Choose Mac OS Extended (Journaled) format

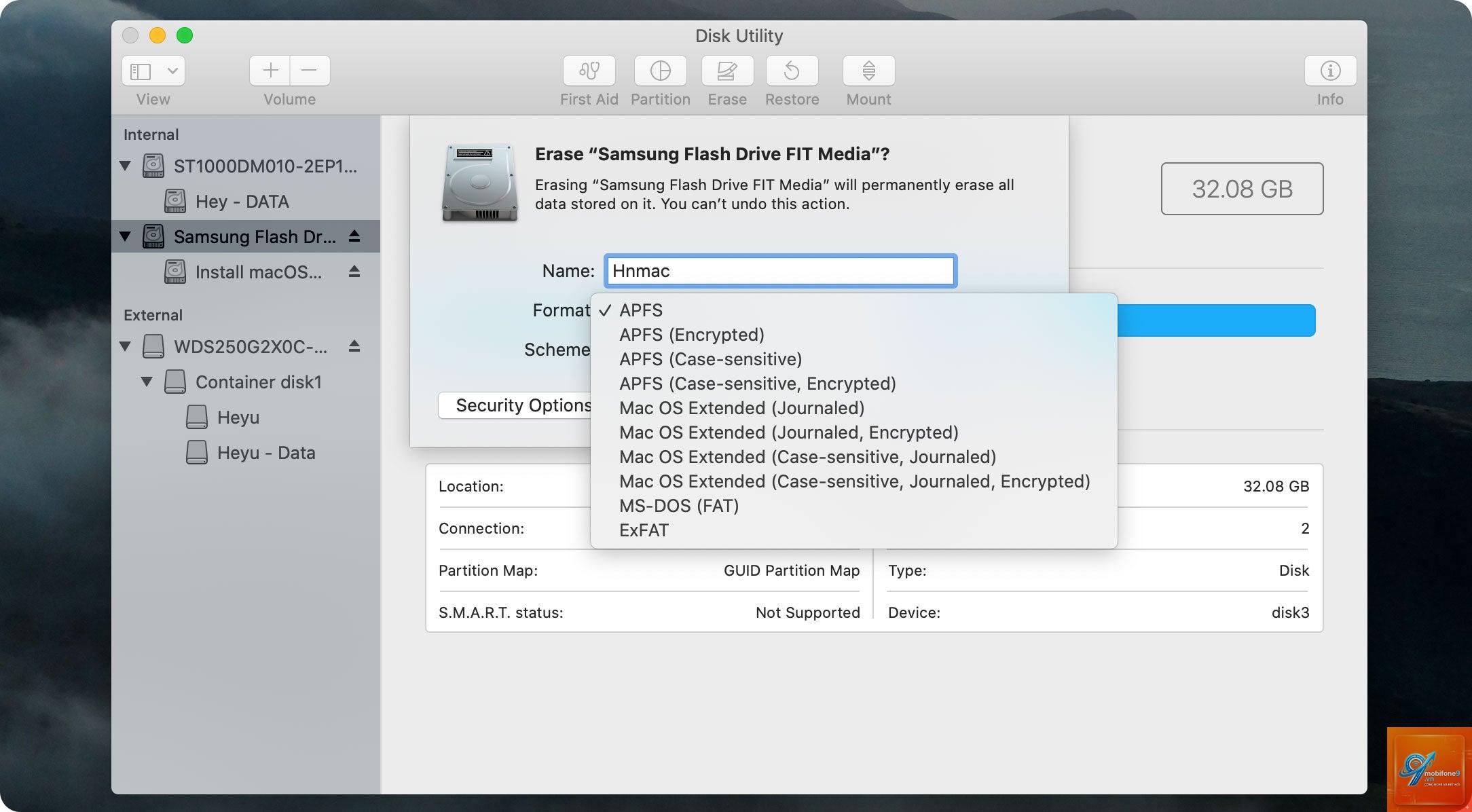[x=854, y=408]
